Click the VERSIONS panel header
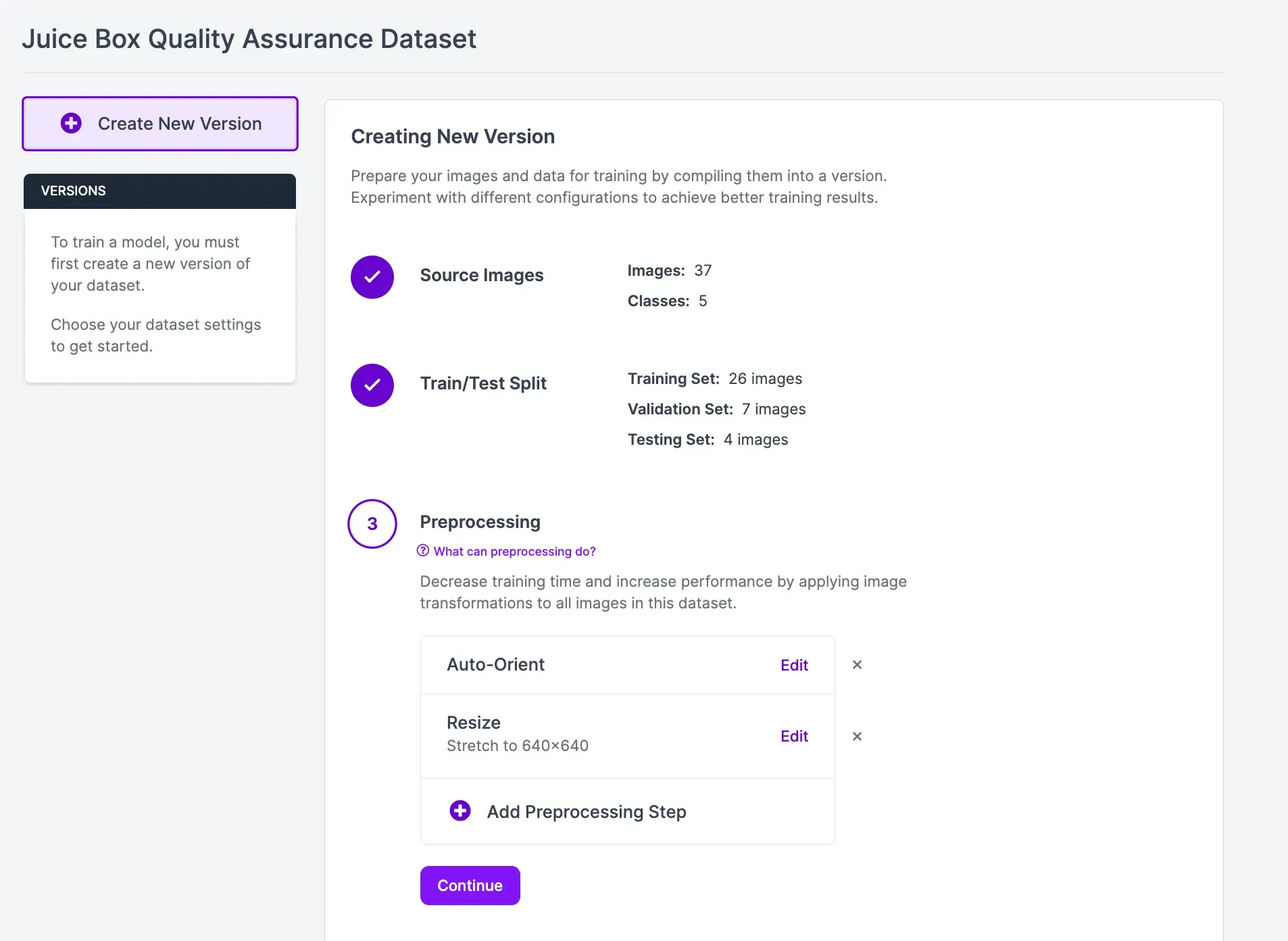Viewport: 1288px width, 941px height. click(x=160, y=191)
